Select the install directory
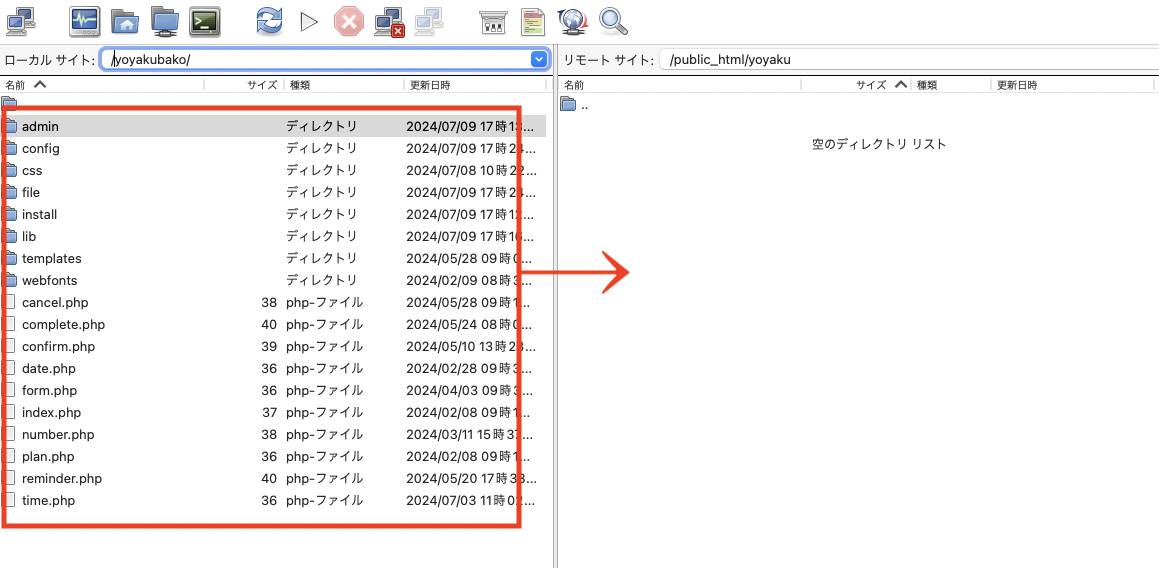The image size is (1159, 568). [273, 214]
